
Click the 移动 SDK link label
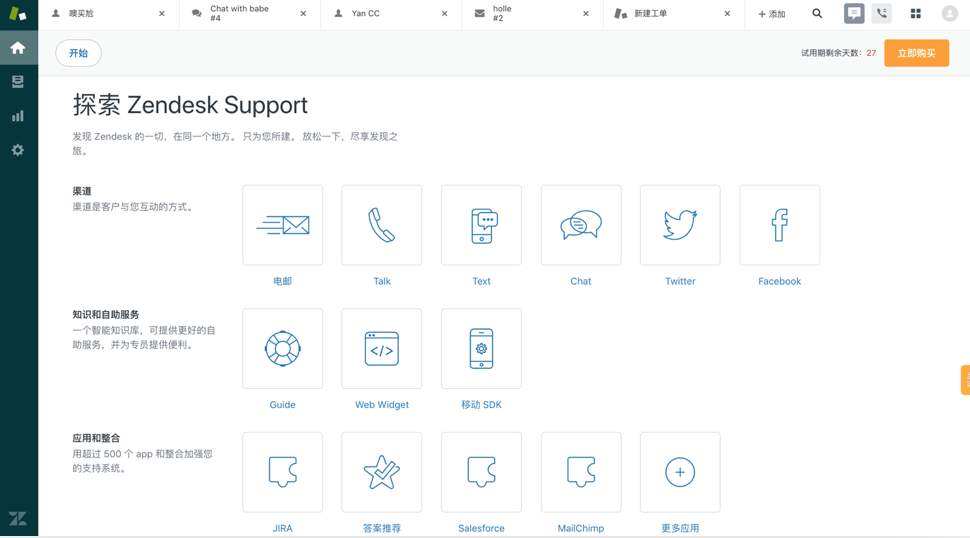tap(481, 405)
